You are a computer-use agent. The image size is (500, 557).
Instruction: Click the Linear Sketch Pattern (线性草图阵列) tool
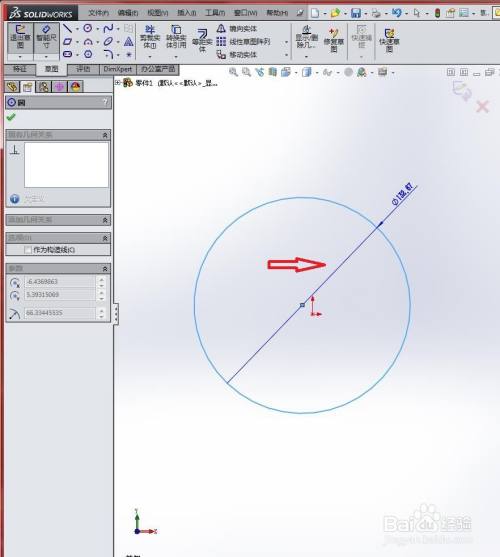tap(244, 42)
